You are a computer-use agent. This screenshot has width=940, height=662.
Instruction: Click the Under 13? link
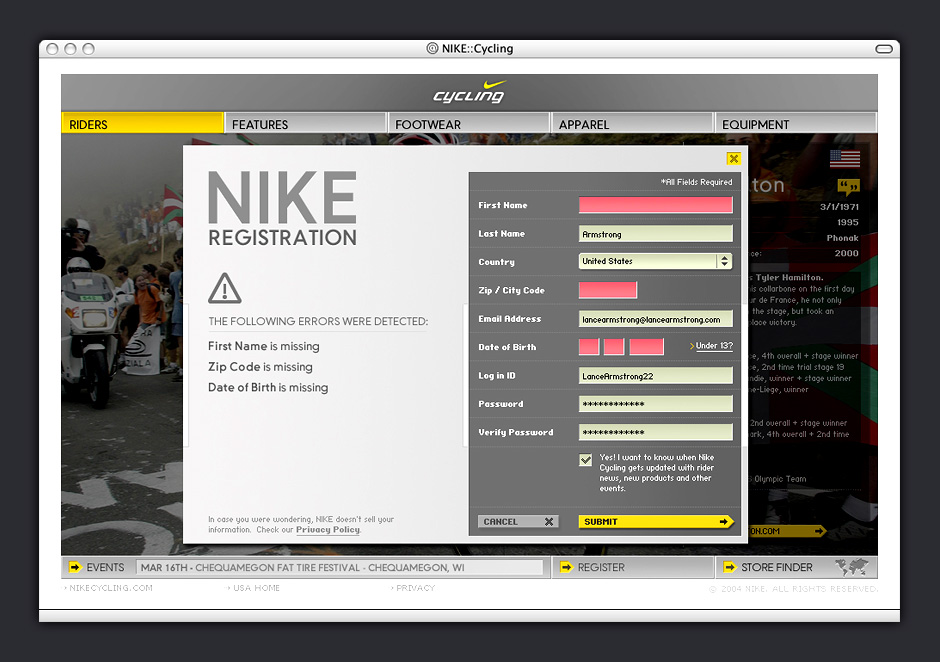click(x=713, y=346)
